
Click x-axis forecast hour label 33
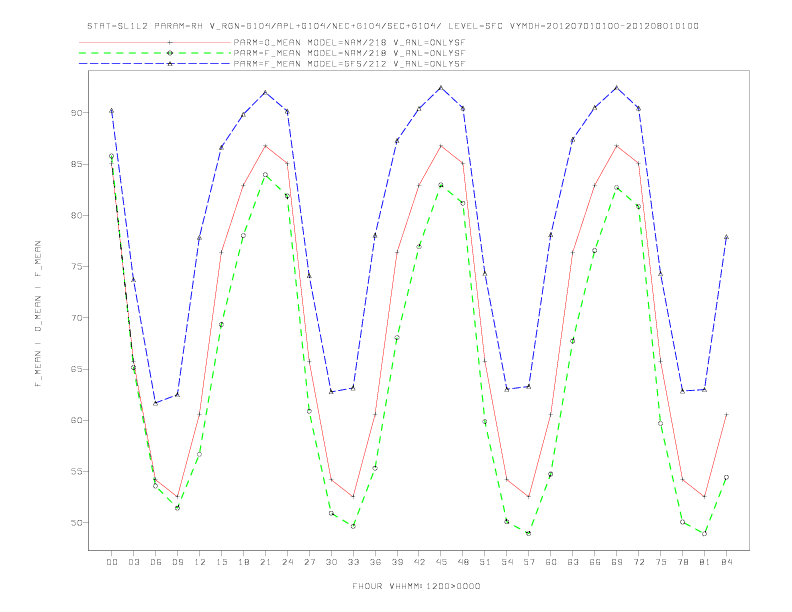(x=353, y=562)
